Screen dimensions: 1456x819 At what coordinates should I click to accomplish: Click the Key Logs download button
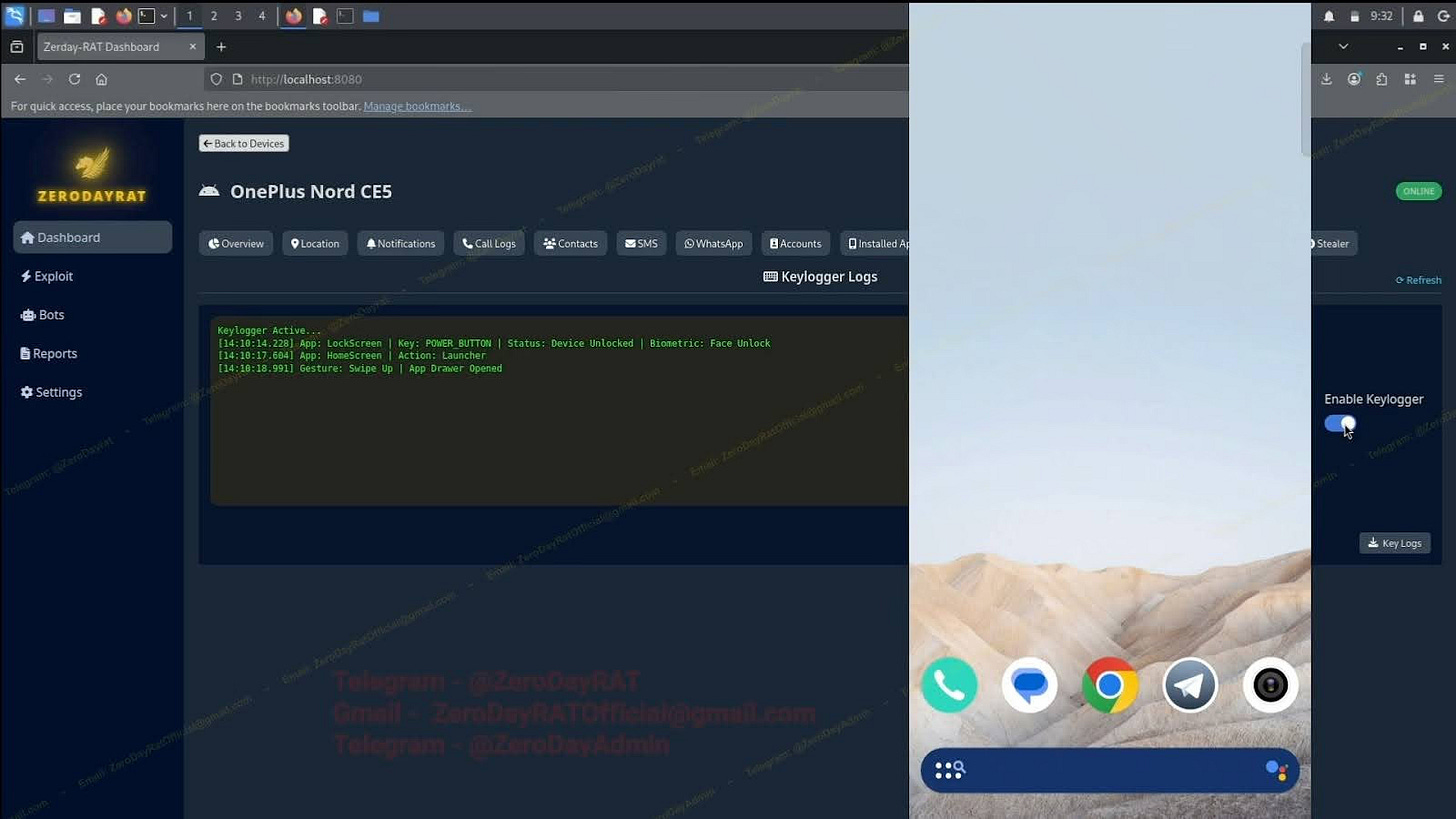[x=1395, y=543]
